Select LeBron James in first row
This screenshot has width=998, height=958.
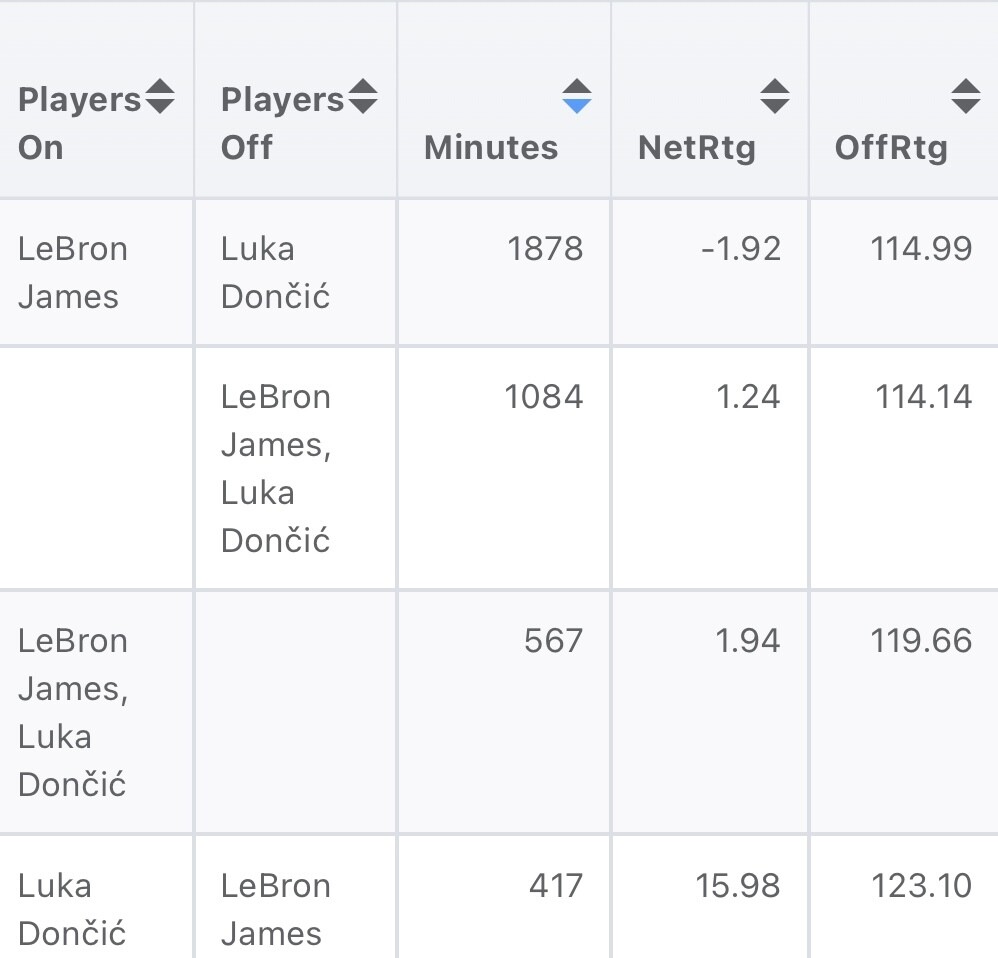[73, 272]
